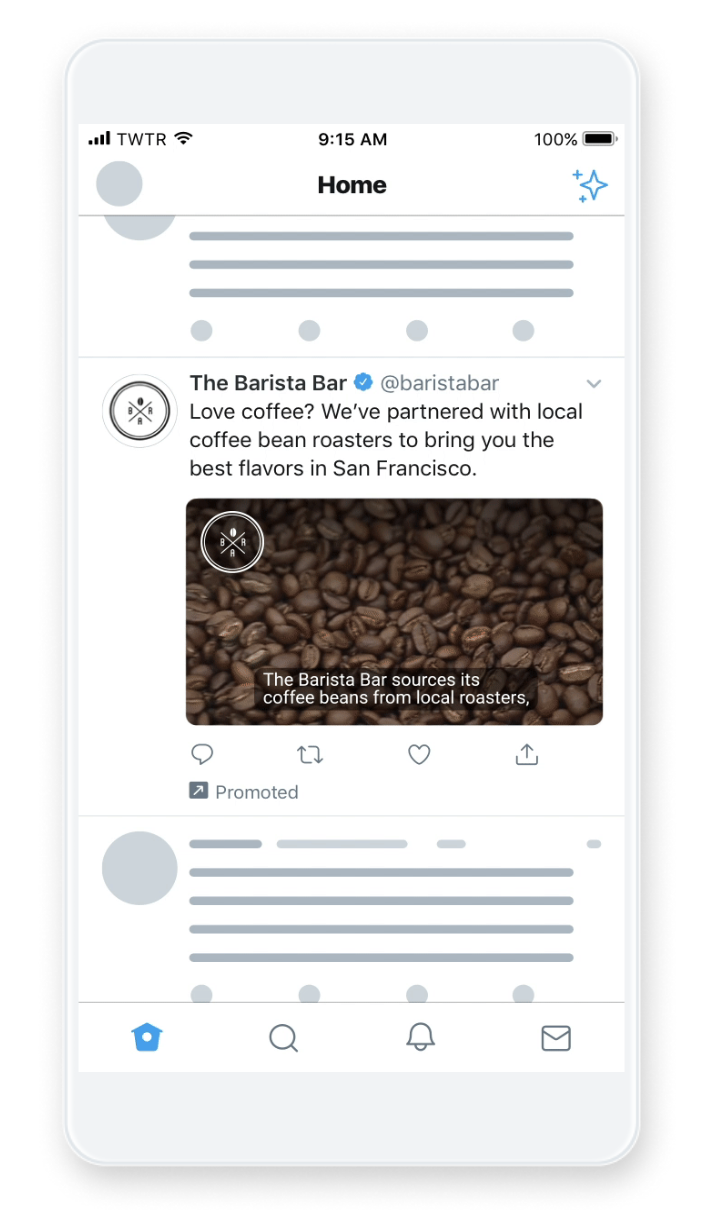The width and height of the screenshot is (728, 1218).
Task: Open the Search magnifier tab
Action: [x=284, y=1038]
